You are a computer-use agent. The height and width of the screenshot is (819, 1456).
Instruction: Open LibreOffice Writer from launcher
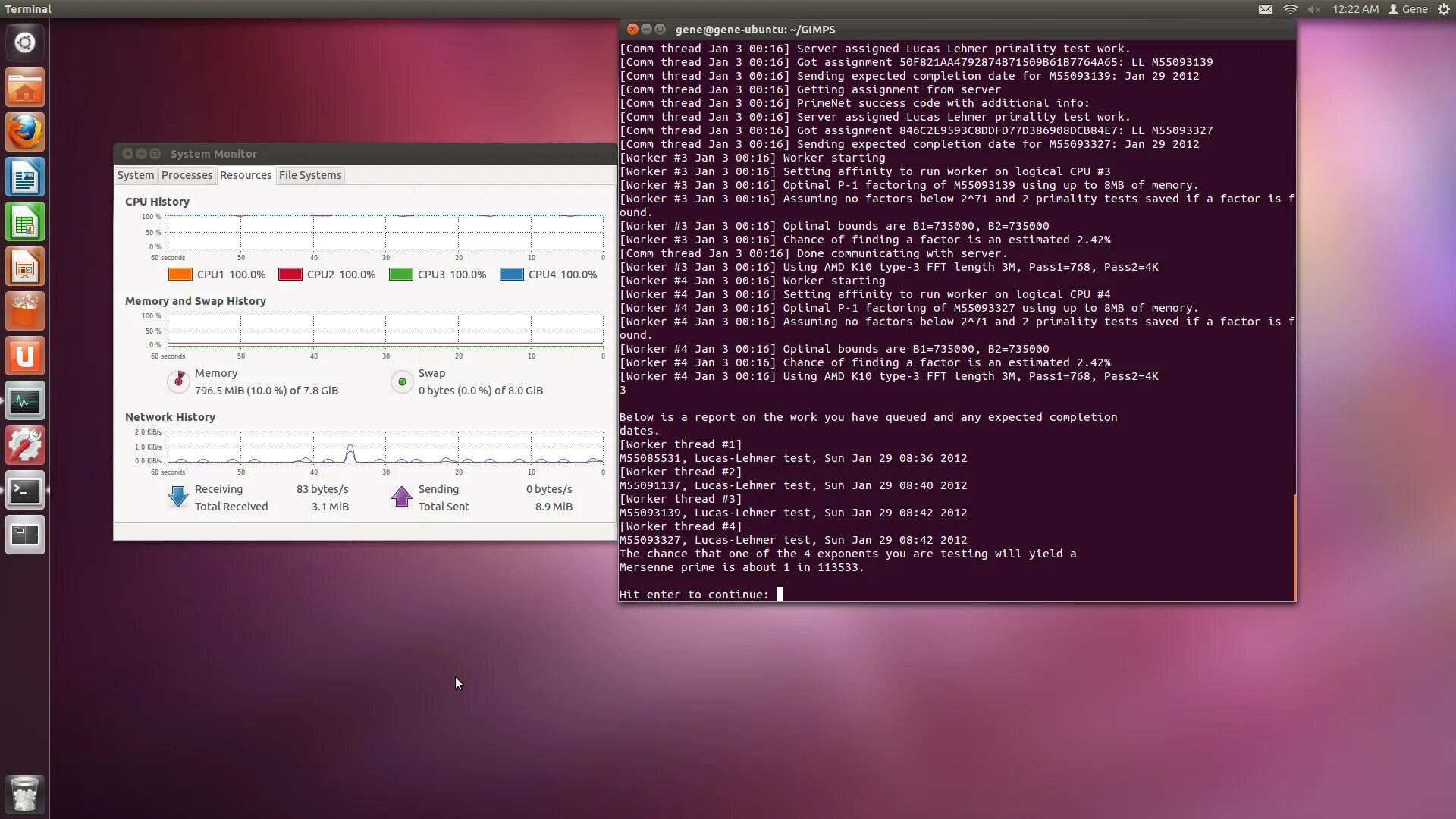point(25,177)
